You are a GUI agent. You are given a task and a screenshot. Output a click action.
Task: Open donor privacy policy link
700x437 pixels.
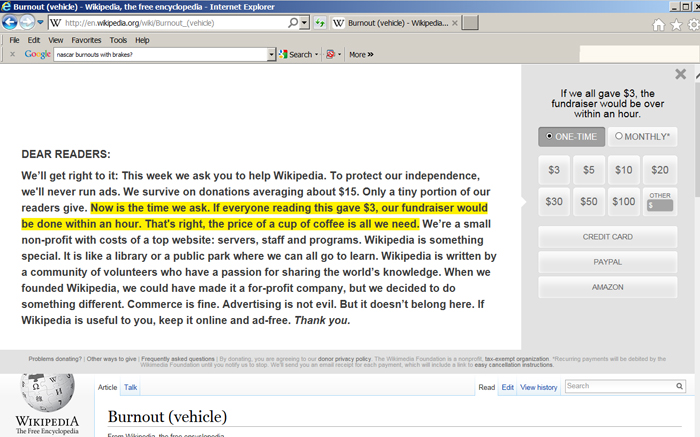(x=344, y=359)
